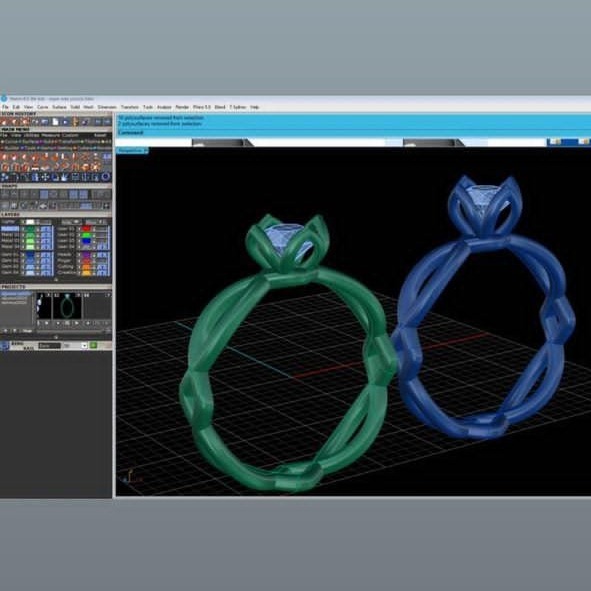Viewport: 591px width, 591px height.
Task: Click the blue color swatch of User 03 layer
Action: click(x=86, y=241)
